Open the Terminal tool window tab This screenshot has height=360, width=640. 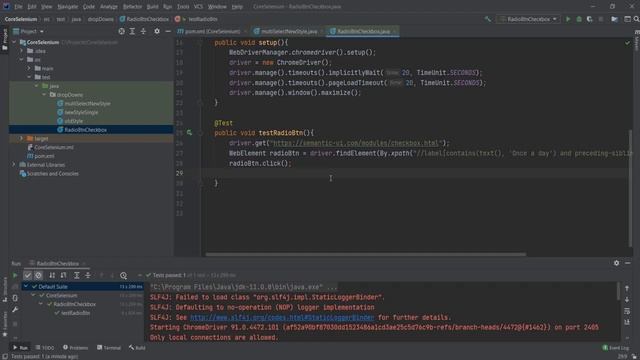pyautogui.click(x=109, y=348)
